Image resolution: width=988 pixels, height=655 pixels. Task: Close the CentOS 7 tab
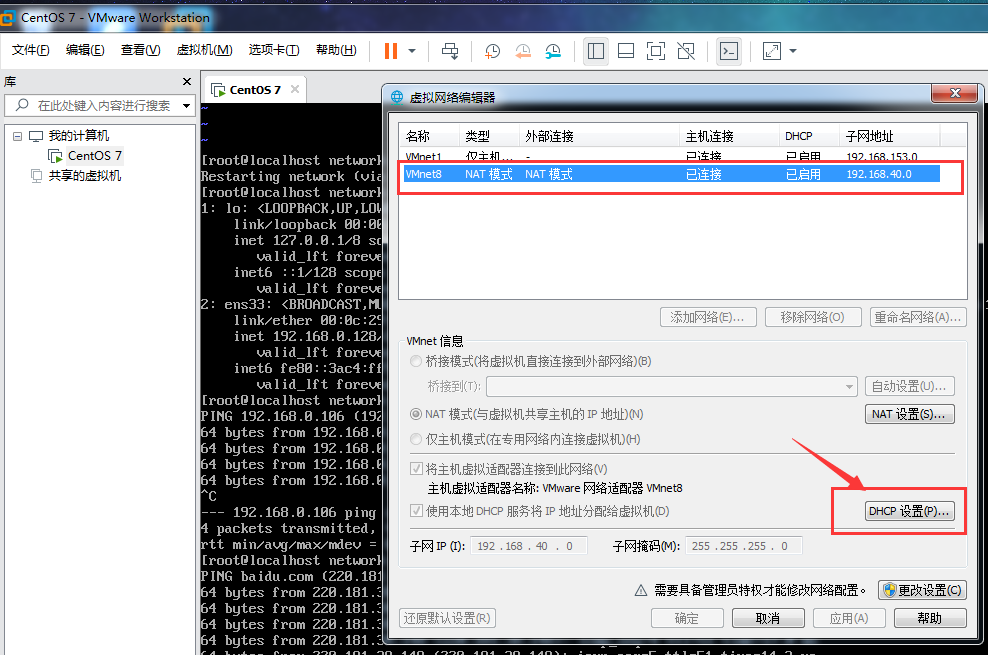[x=295, y=89]
